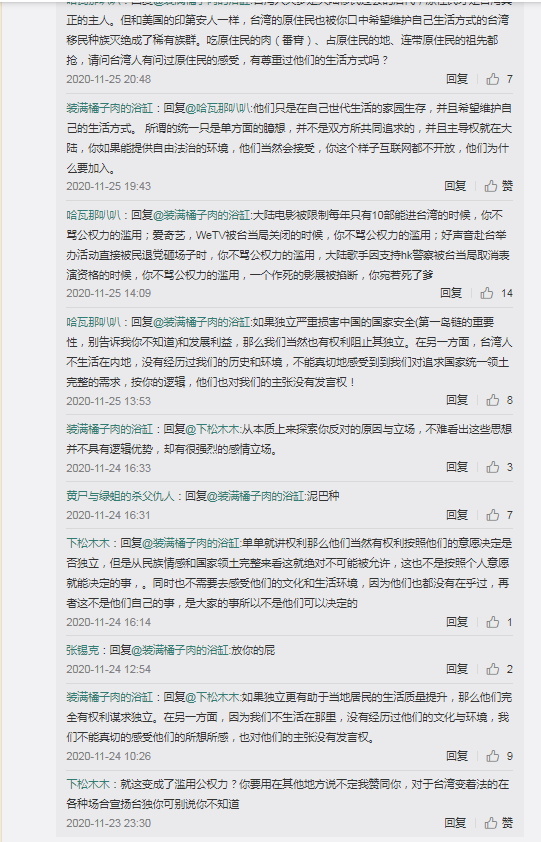Like the comment dated 2020-11-24 16:14
541x842 pixels.
(493, 622)
